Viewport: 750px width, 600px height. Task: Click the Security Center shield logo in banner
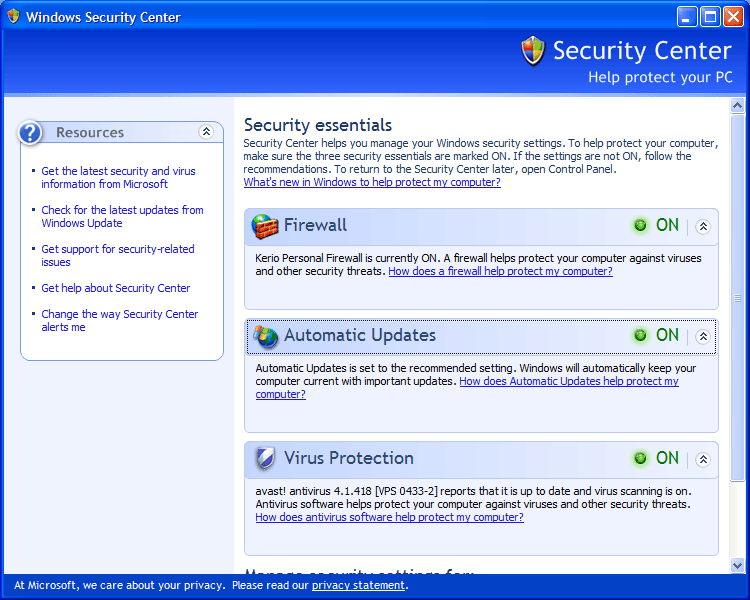coord(533,51)
